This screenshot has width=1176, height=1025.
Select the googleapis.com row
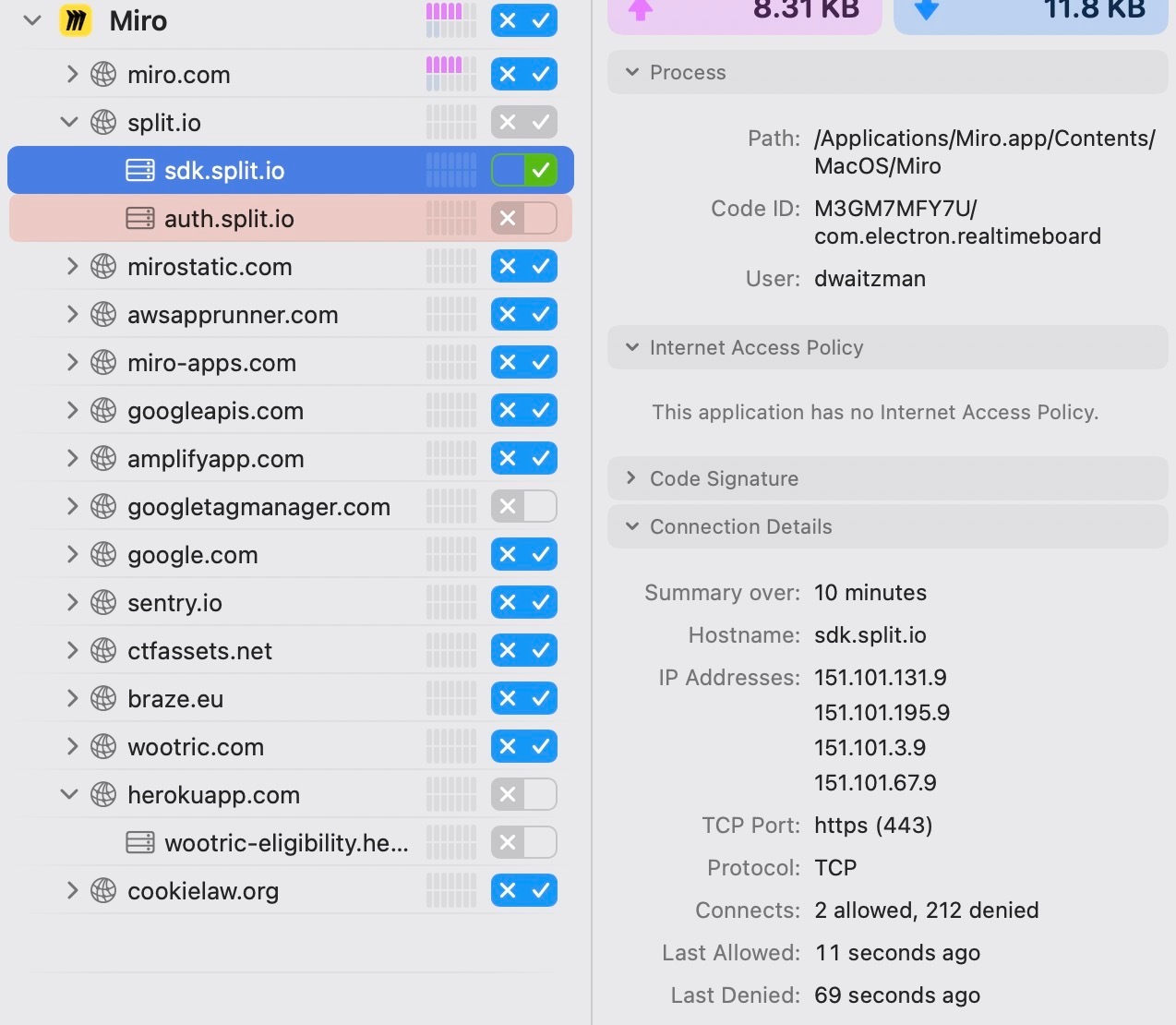(x=291, y=410)
